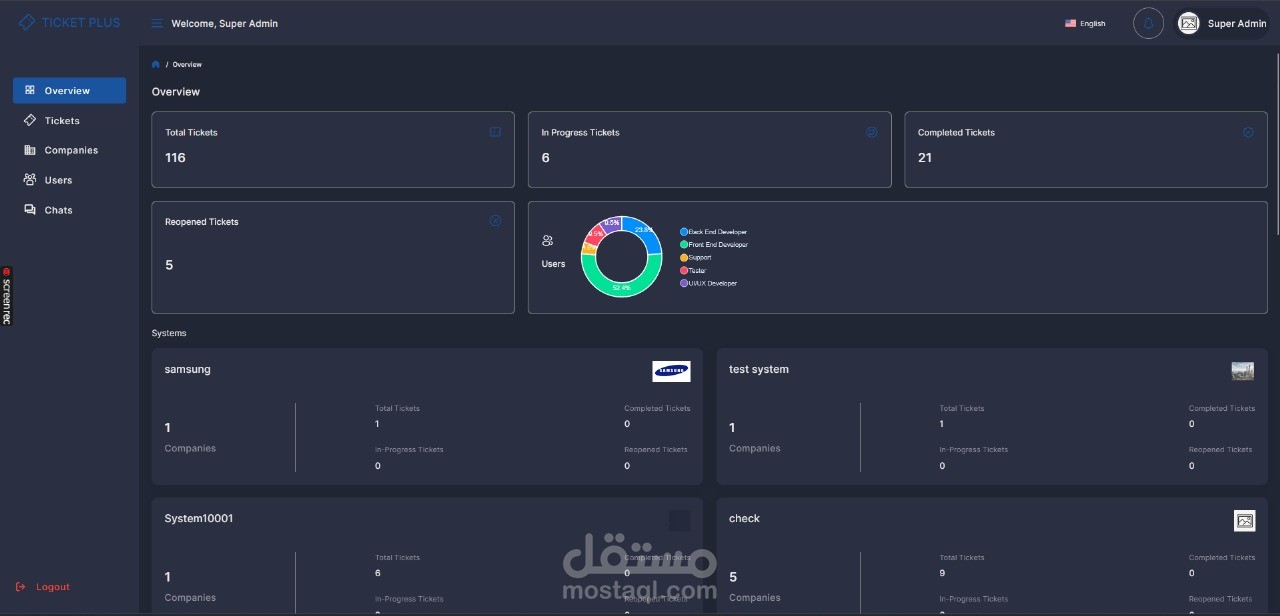Click the Users group icon in sidebar
Screen dimensions: 1280x616
[x=30, y=180]
